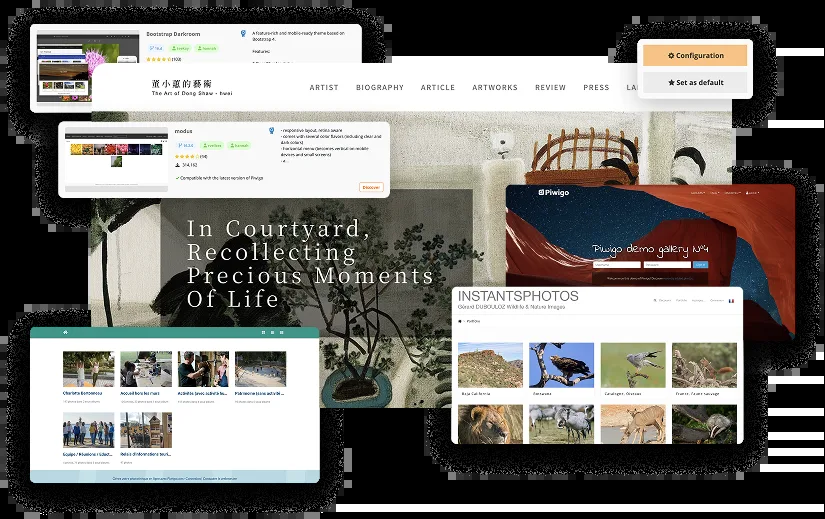This screenshot has height=519, width=825.
Task: Open the lion photo thumbnail
Action: pyautogui.click(x=490, y=424)
